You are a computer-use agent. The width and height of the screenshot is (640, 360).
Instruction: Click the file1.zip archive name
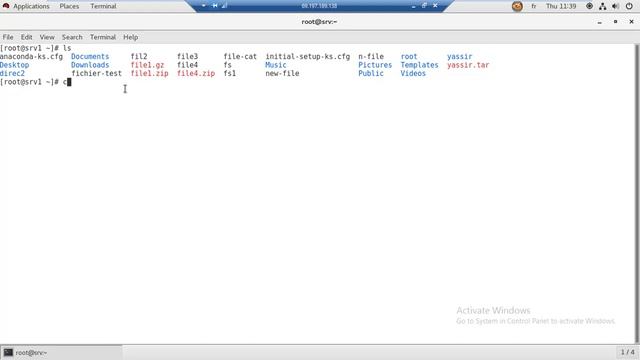coord(149,73)
